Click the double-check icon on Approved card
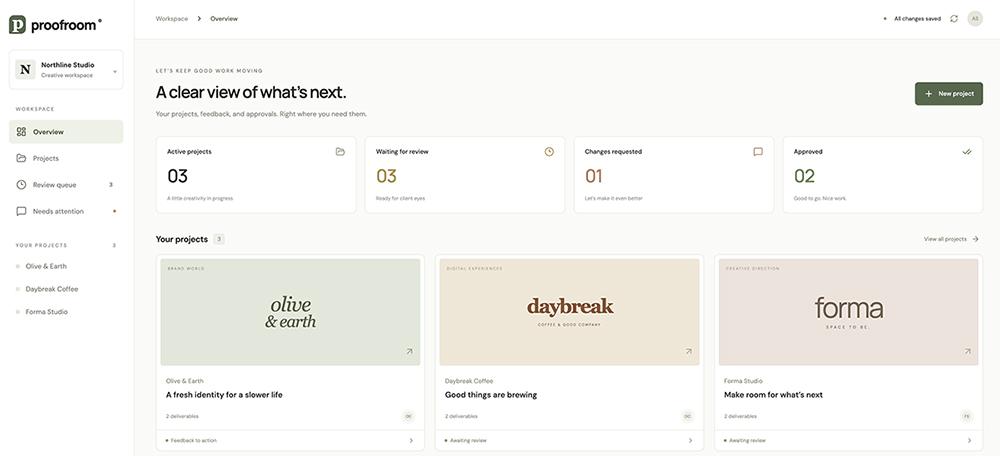The image size is (1000, 456). pos(967,152)
